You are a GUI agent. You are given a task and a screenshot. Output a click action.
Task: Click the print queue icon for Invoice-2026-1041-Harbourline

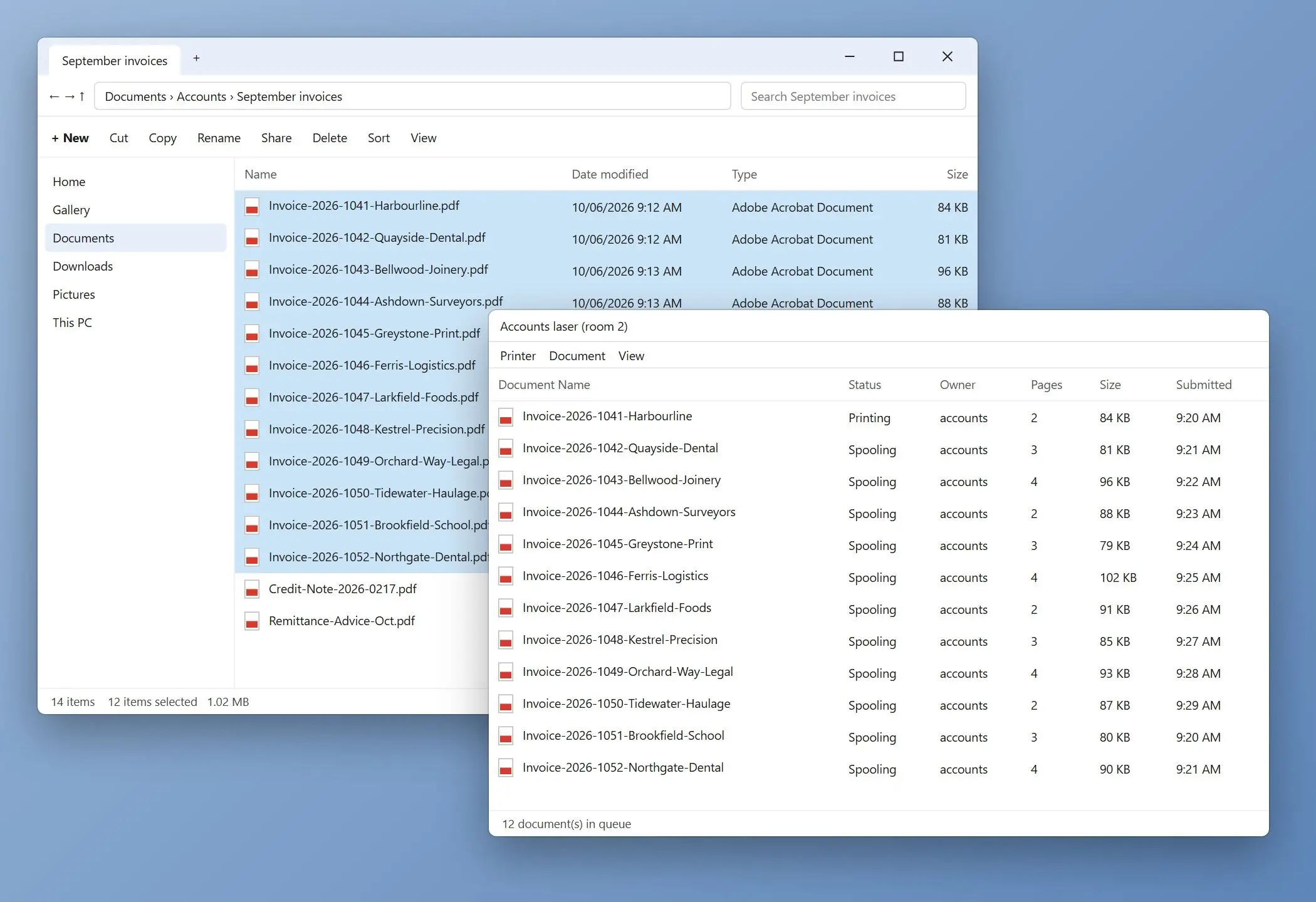click(506, 417)
